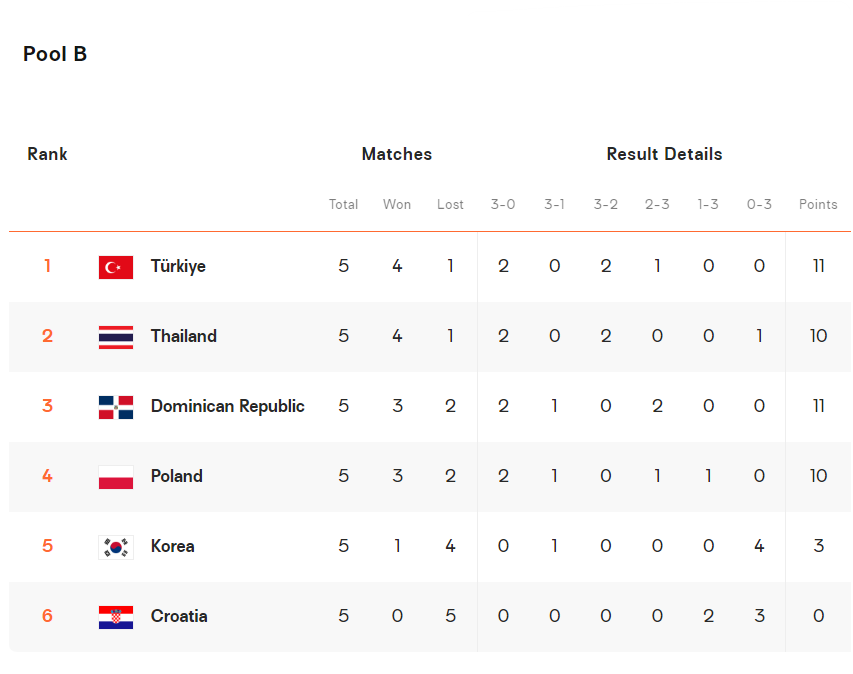Image resolution: width=853 pixels, height=674 pixels.
Task: Open the Türkiye team link
Action: [x=178, y=267]
